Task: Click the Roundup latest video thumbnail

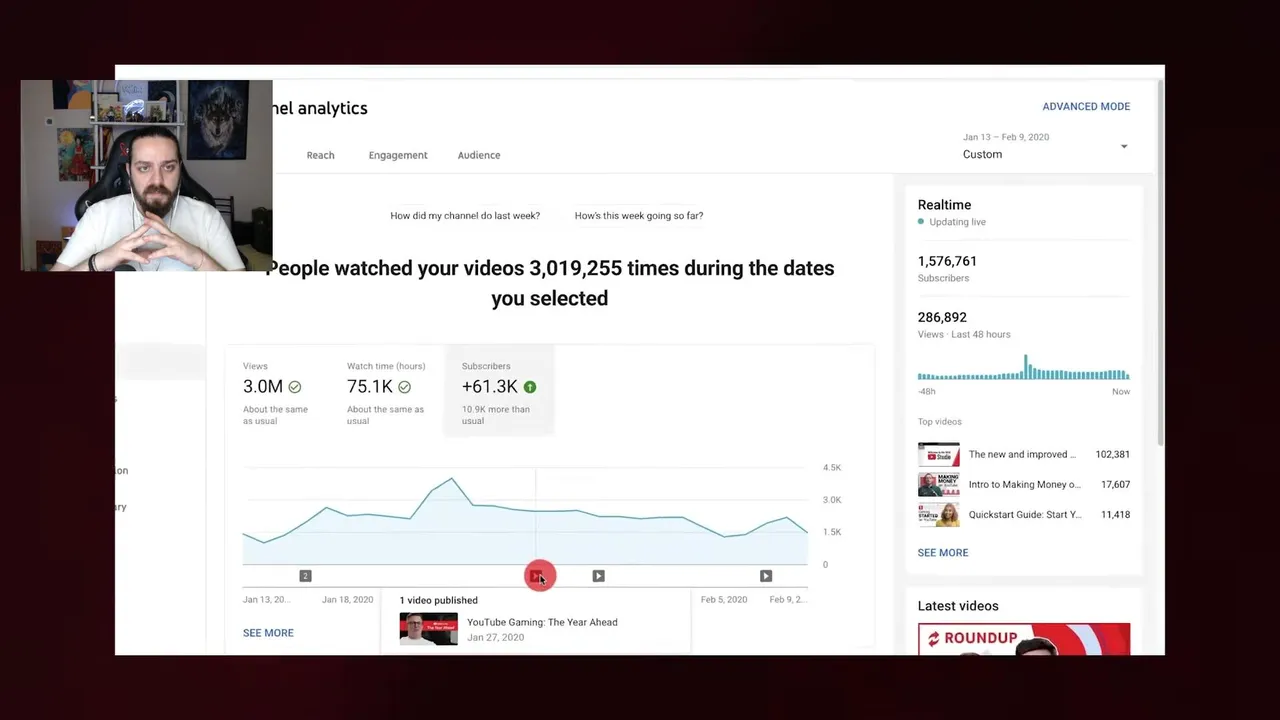Action: pyautogui.click(x=1024, y=639)
